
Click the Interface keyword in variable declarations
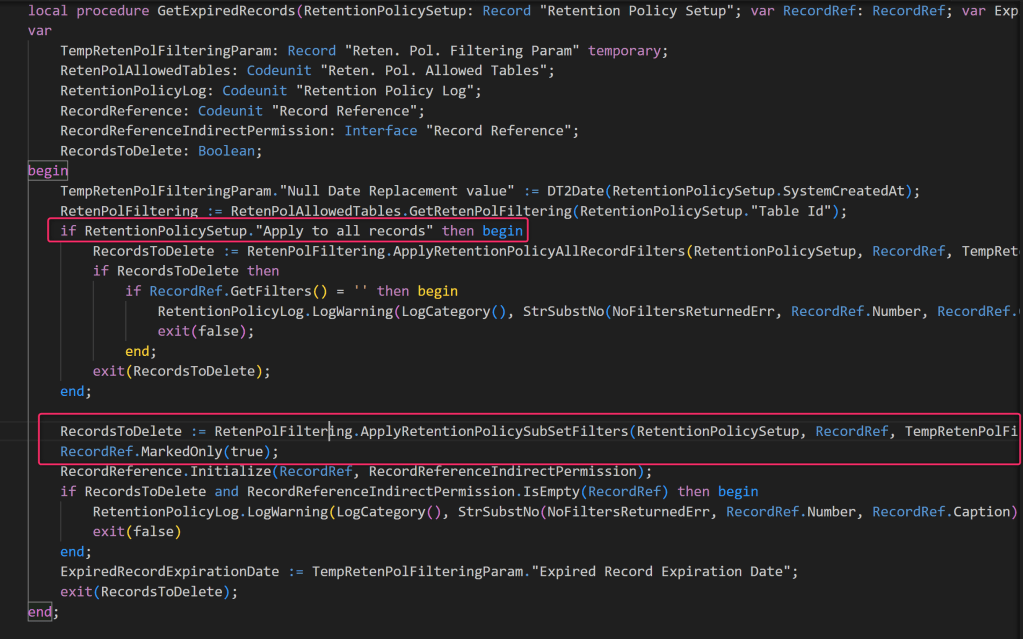tap(381, 131)
